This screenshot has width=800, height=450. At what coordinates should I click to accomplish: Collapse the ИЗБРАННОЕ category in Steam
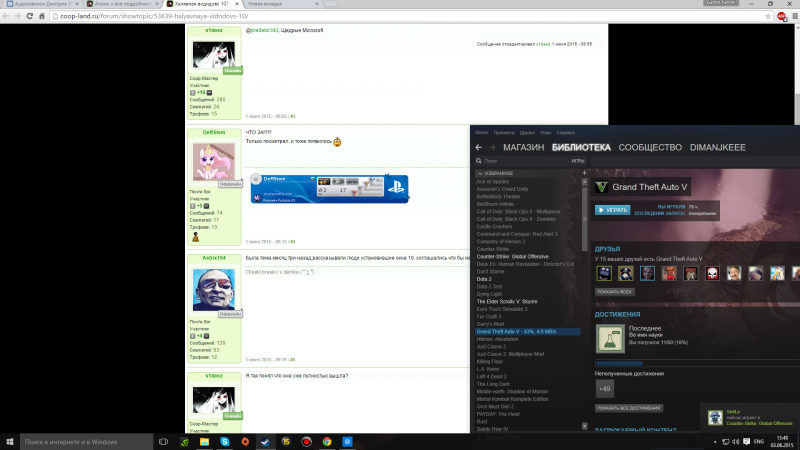click(480, 173)
